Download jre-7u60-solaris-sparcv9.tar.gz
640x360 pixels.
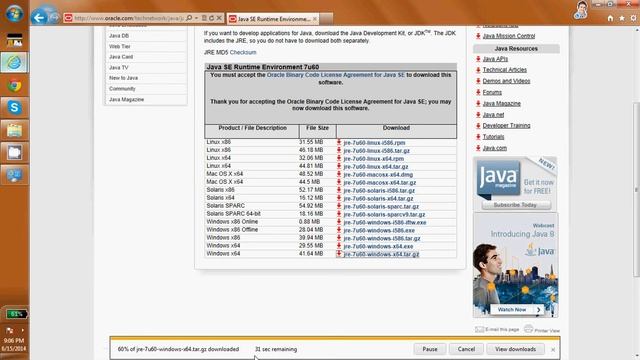click(x=384, y=214)
